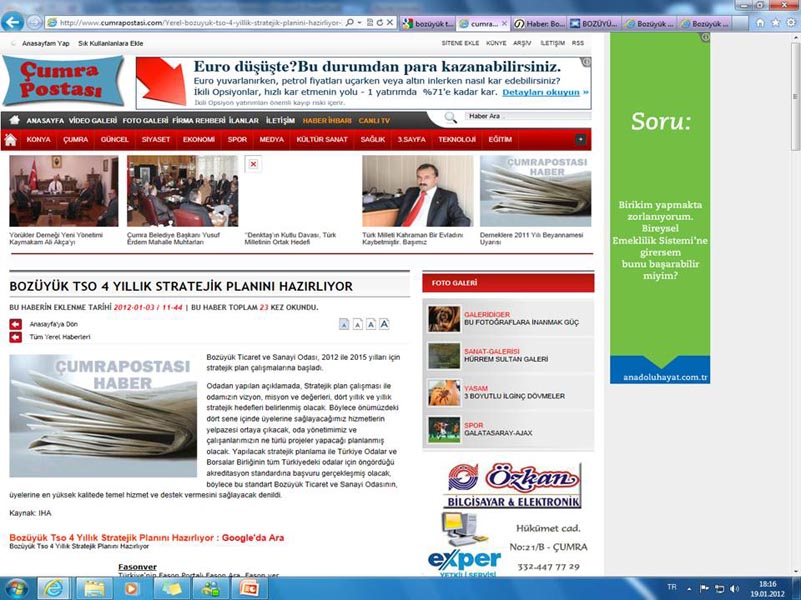Screen dimensions: 801x600
Task: Click the browser URL address field
Action: [199, 22]
